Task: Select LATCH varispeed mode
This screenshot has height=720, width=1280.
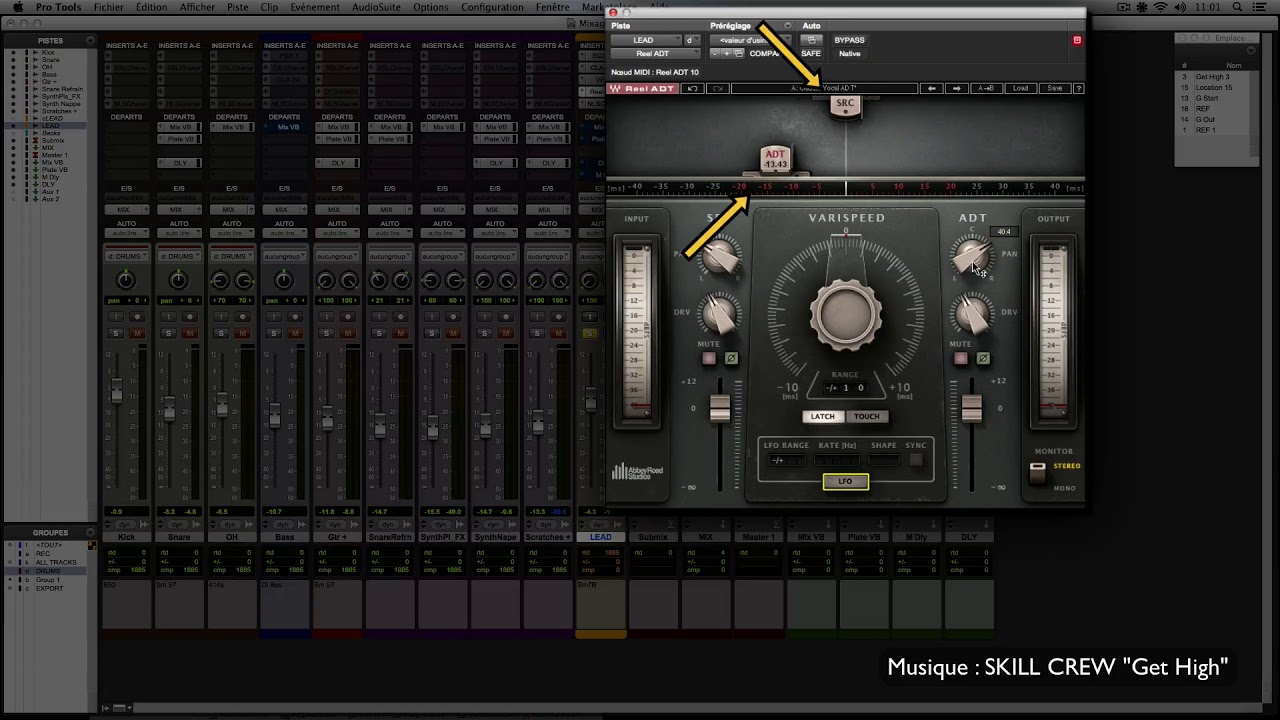Action: click(x=822, y=417)
